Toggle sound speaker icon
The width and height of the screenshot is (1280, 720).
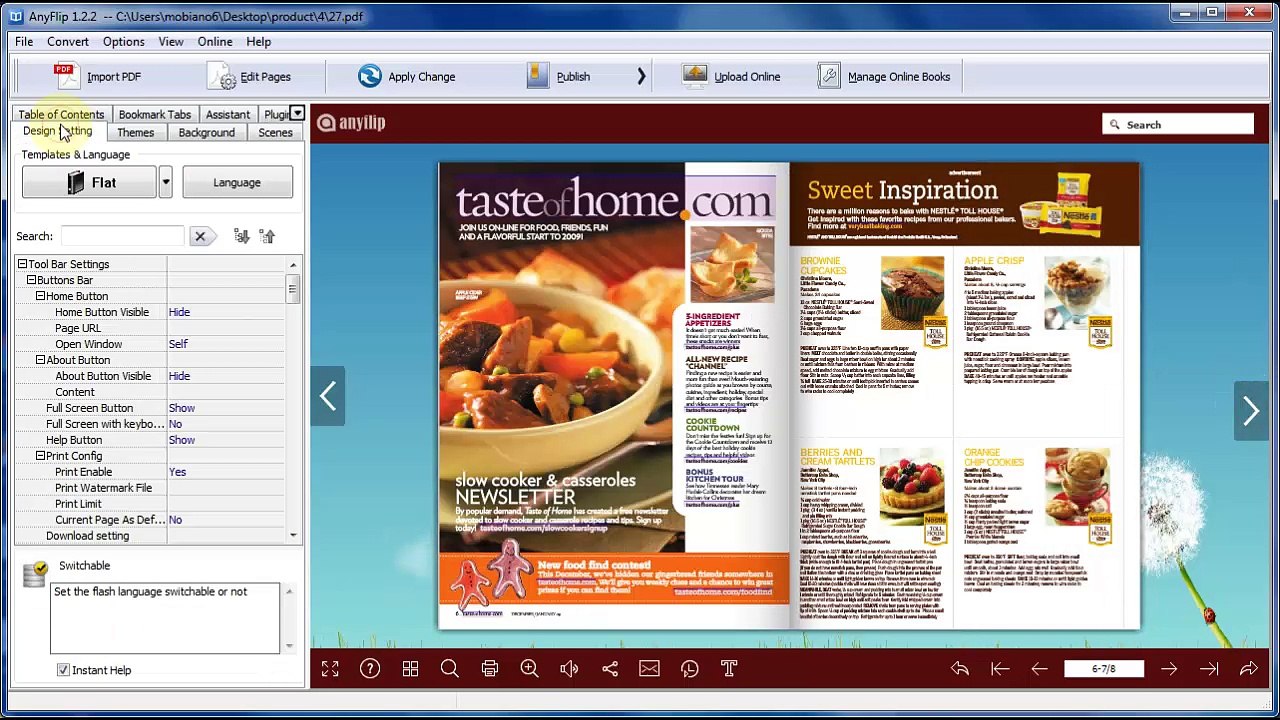point(570,669)
